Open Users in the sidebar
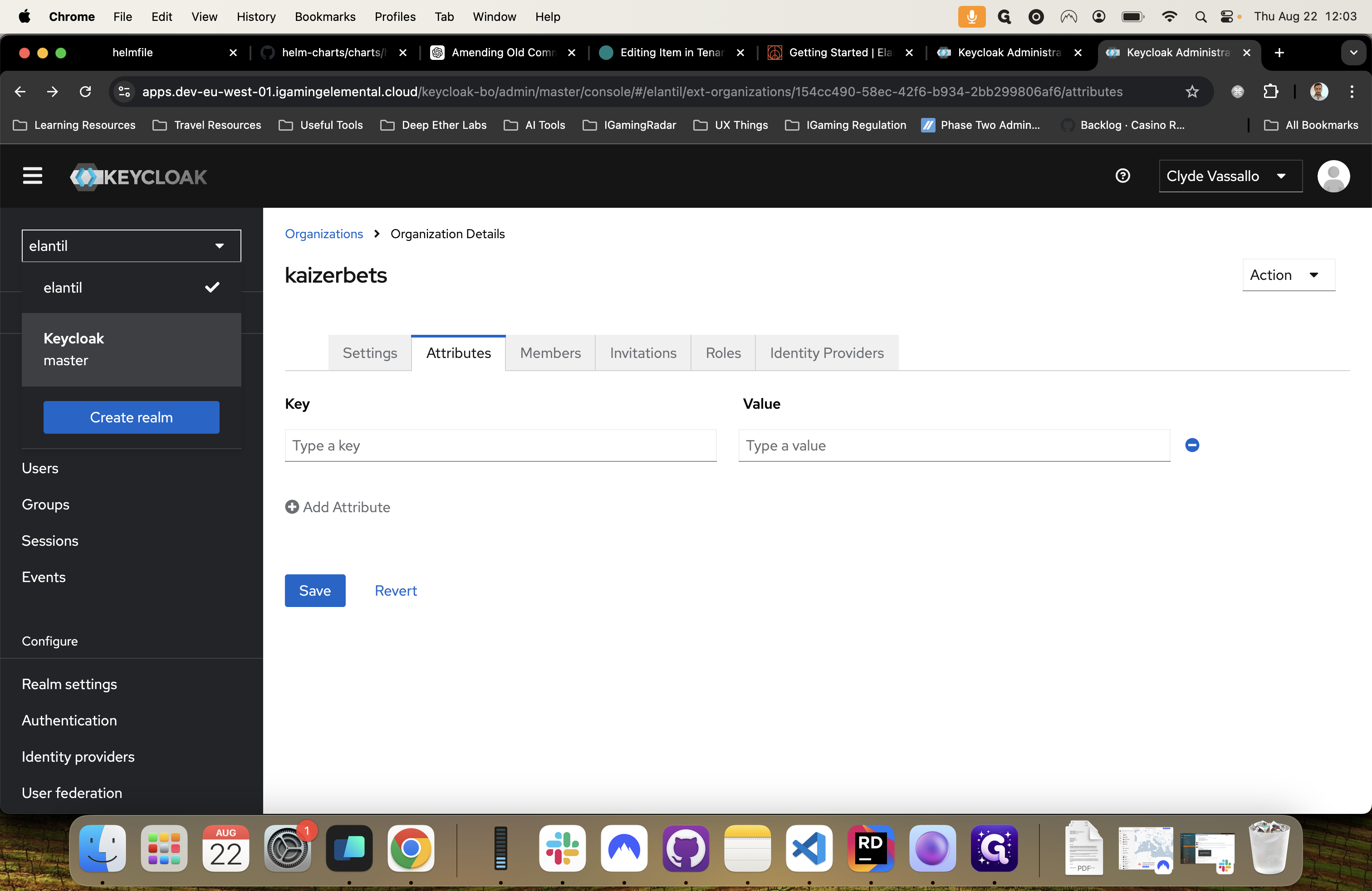The width and height of the screenshot is (1372, 891). [x=40, y=468]
